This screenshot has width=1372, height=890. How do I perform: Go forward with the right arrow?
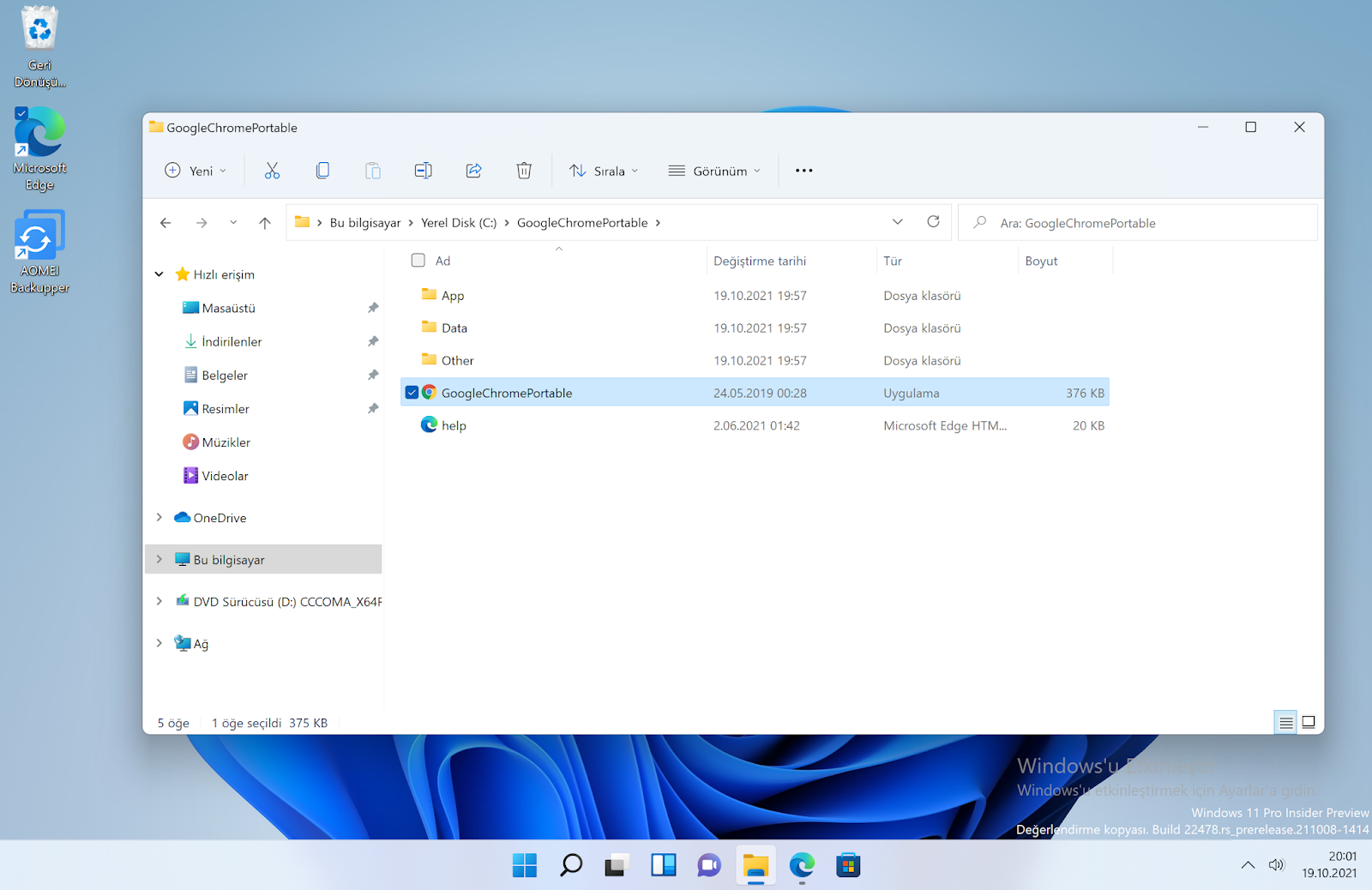pos(202,223)
